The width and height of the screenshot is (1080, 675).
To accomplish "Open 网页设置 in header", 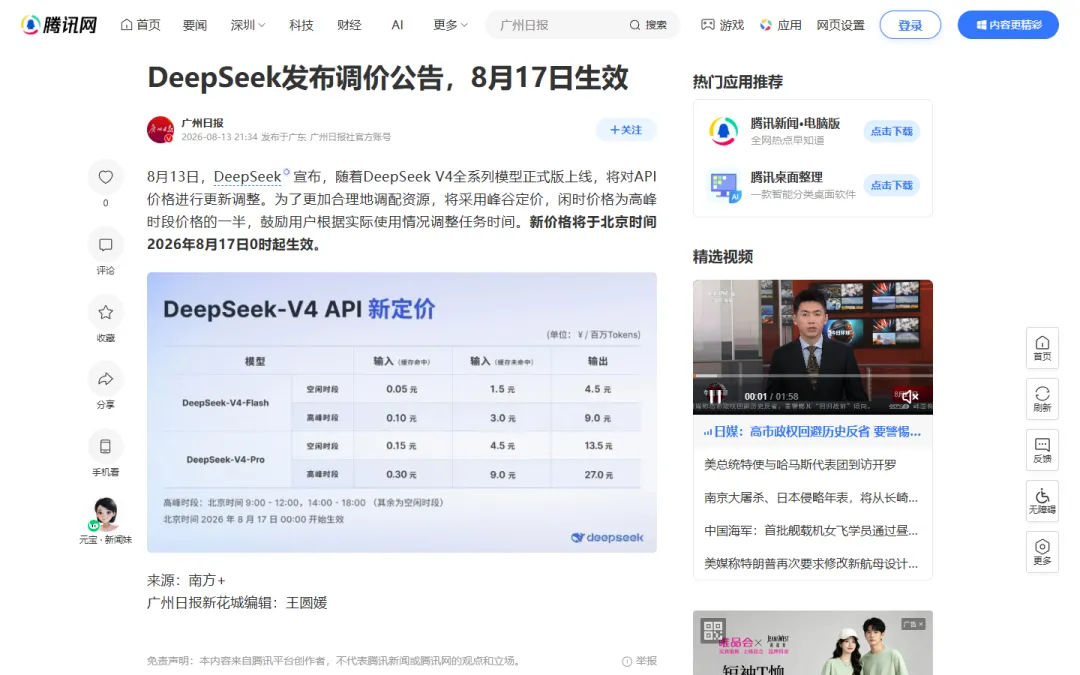I will 840,25.
